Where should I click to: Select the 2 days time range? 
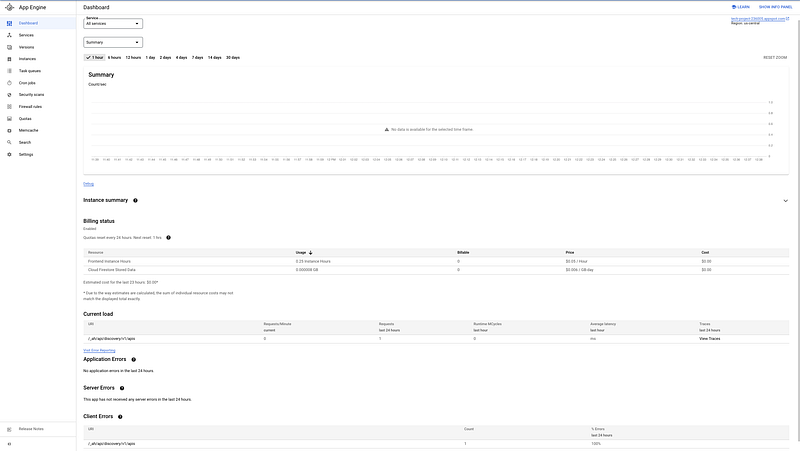coord(165,58)
